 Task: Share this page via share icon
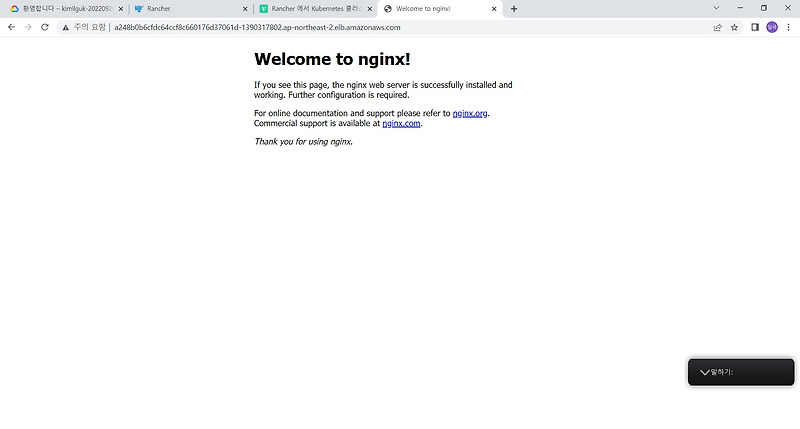coord(717,28)
